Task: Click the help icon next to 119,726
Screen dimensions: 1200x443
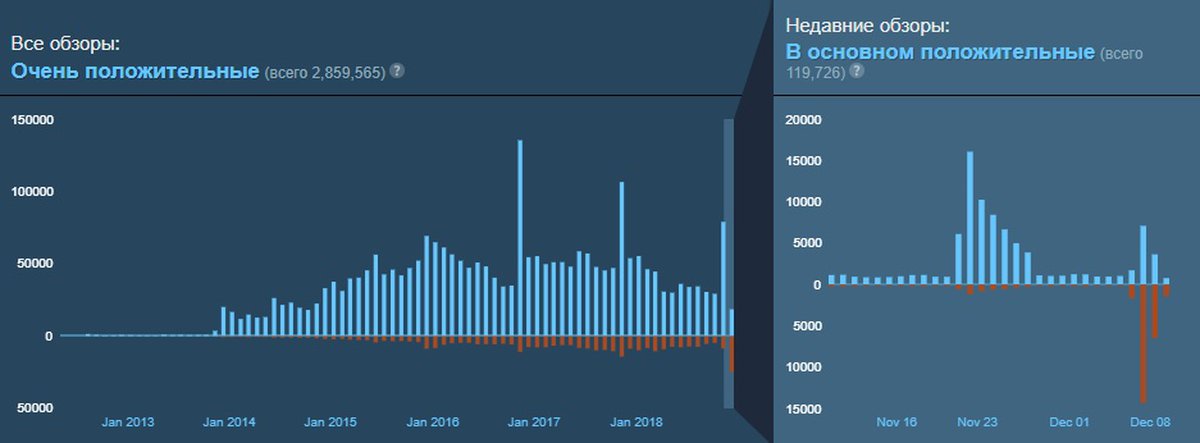Action: tap(857, 72)
